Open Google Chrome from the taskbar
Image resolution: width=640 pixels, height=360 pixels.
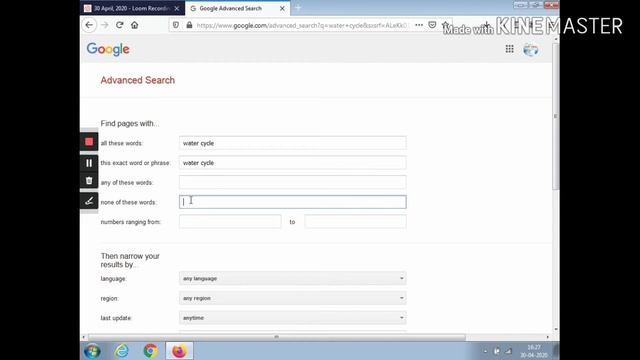click(x=151, y=351)
